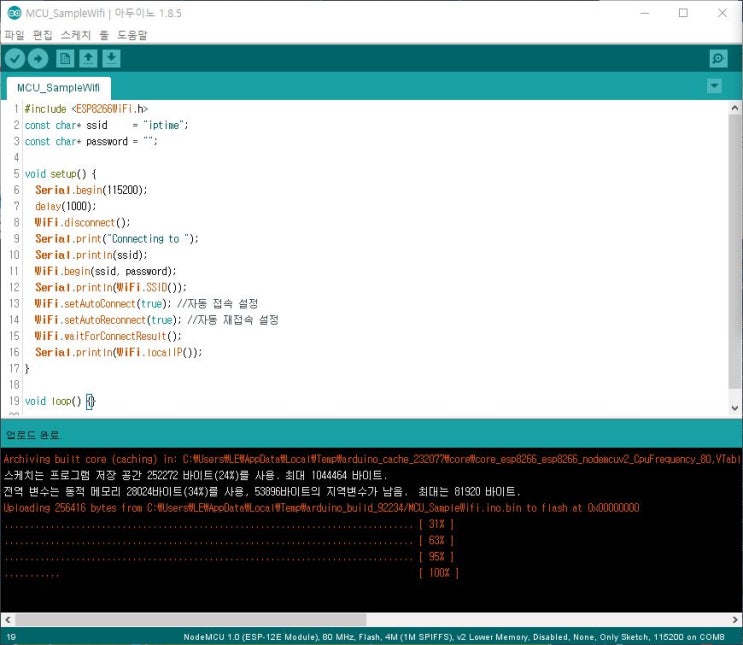Click the WiFi.waitForConnectResult() line

pos(108,336)
